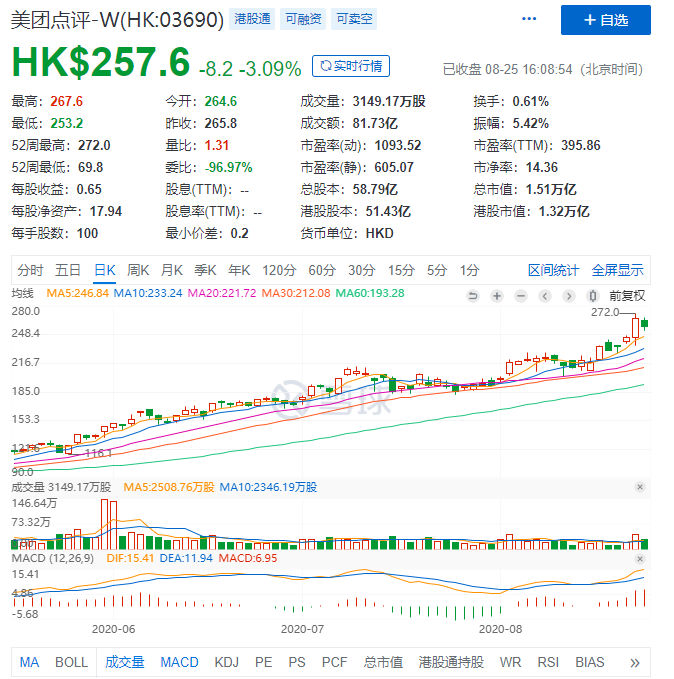Switch chart to 周K weekly view
This screenshot has height=679, width=674.
138,270
